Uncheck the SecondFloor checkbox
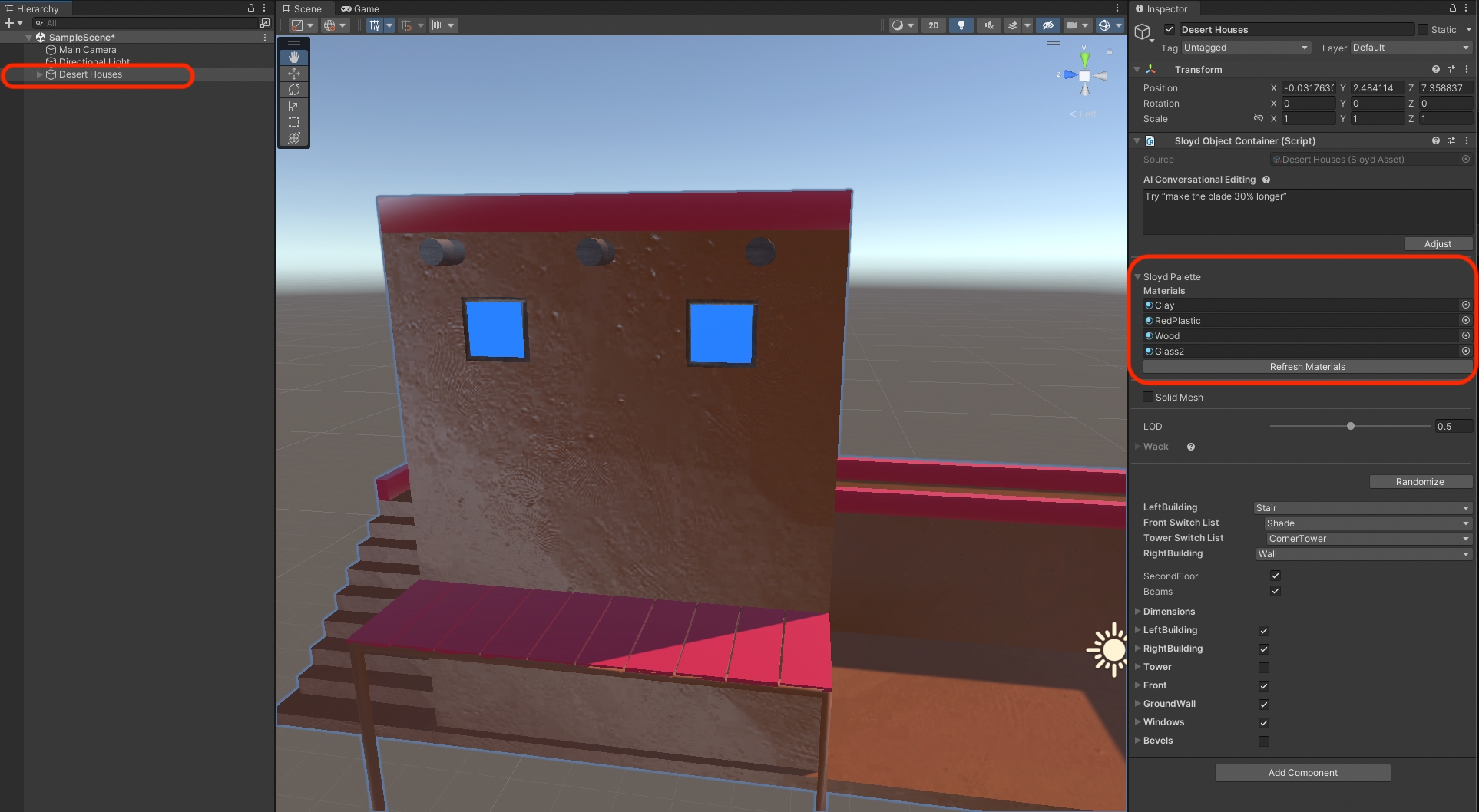The width and height of the screenshot is (1479, 812). coord(1275,576)
